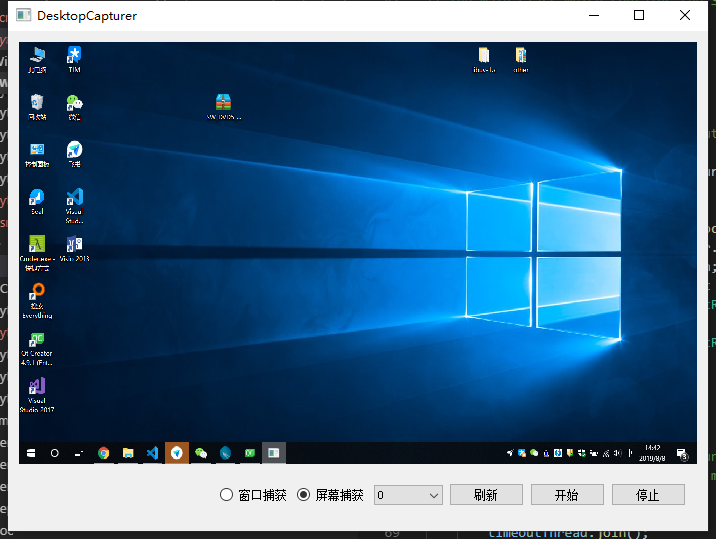The height and width of the screenshot is (539, 716).
Task: Click the green Qt Creator icon in previewed taskbar
Action: 250,453
